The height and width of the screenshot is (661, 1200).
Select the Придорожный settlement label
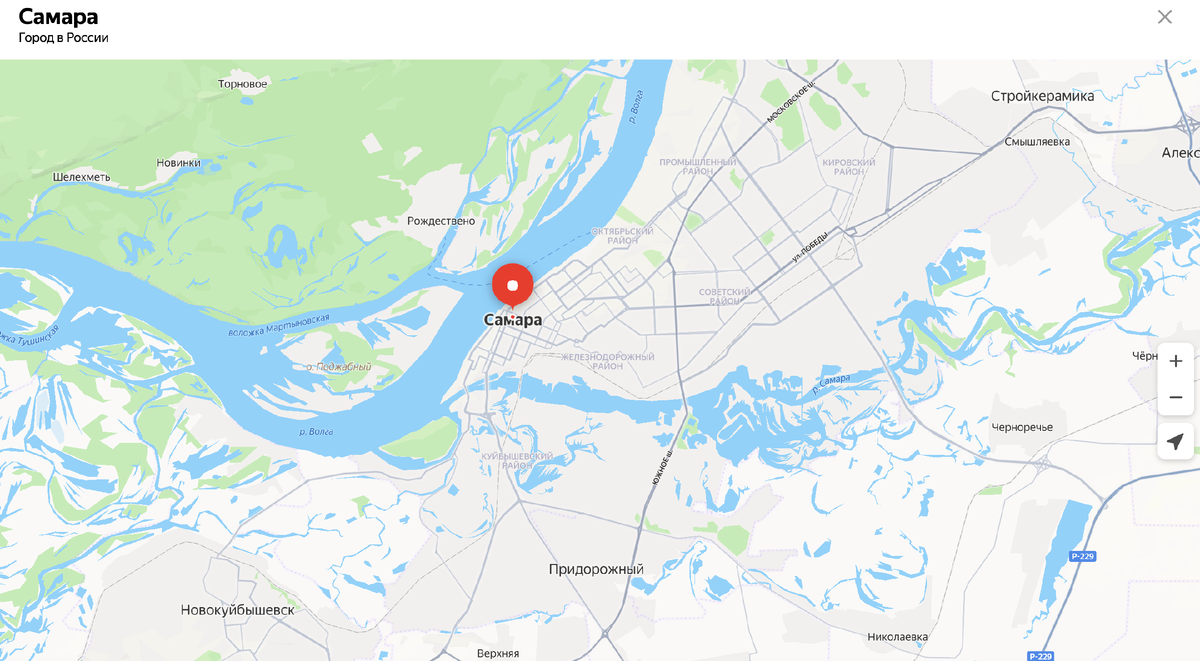coord(596,569)
